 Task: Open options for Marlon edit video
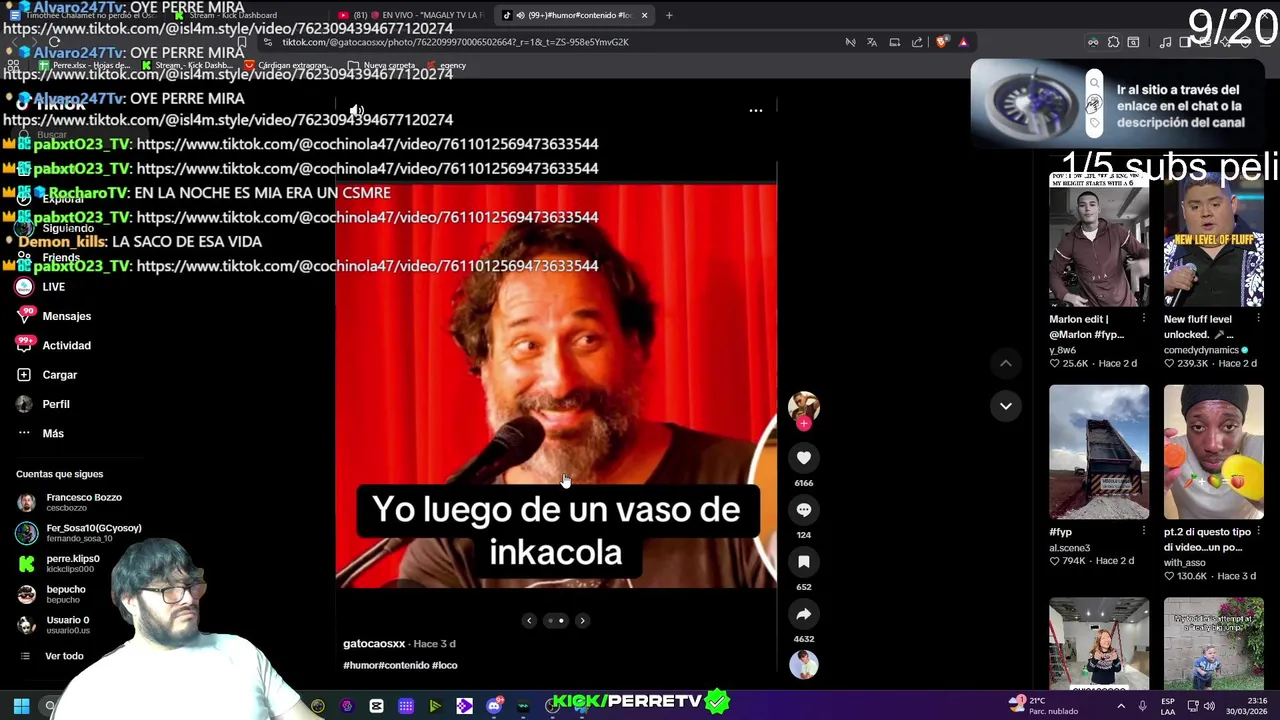[x=1144, y=320]
